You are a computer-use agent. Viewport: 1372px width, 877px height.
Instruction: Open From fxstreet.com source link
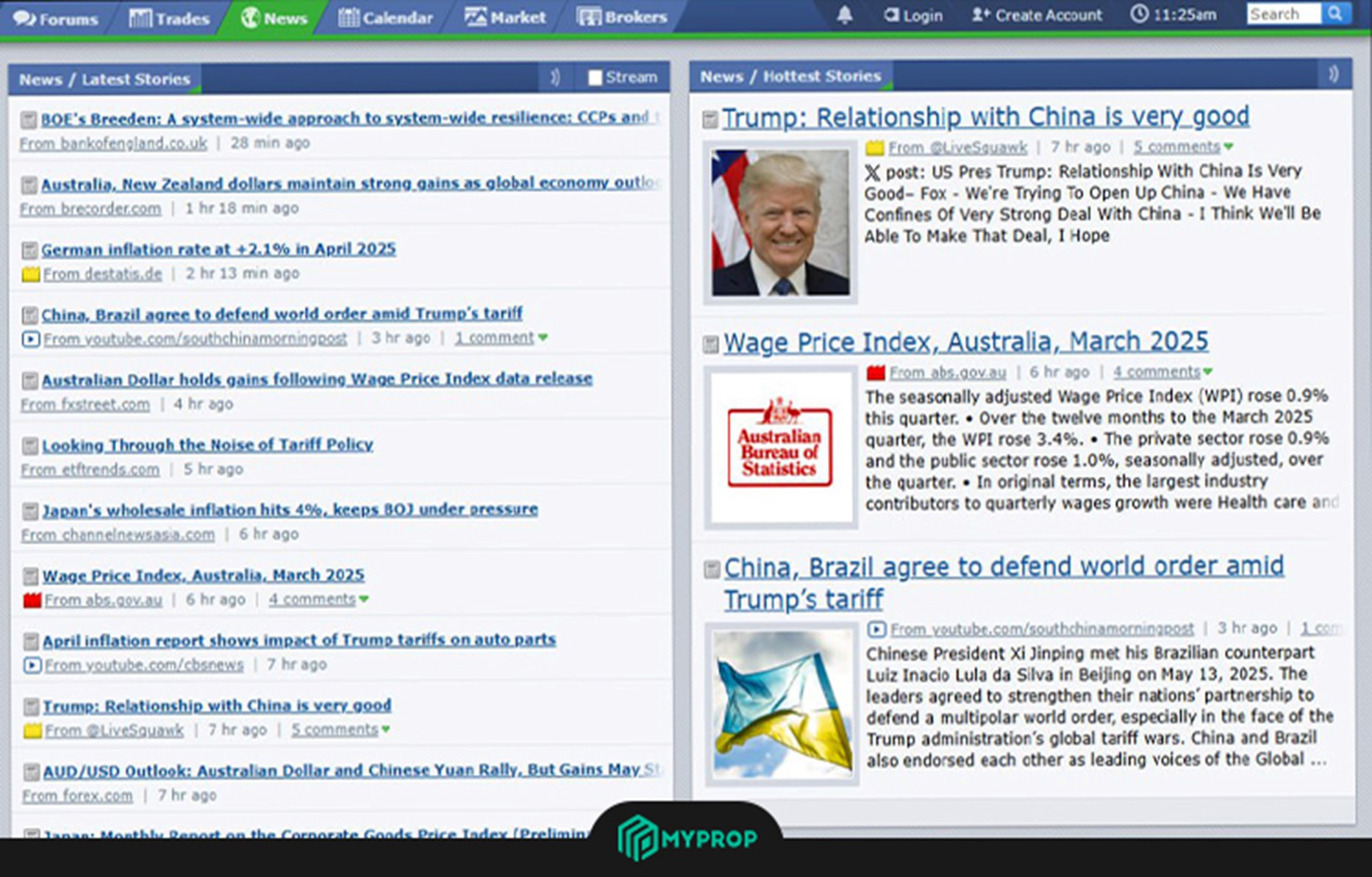pyautogui.click(x=85, y=404)
